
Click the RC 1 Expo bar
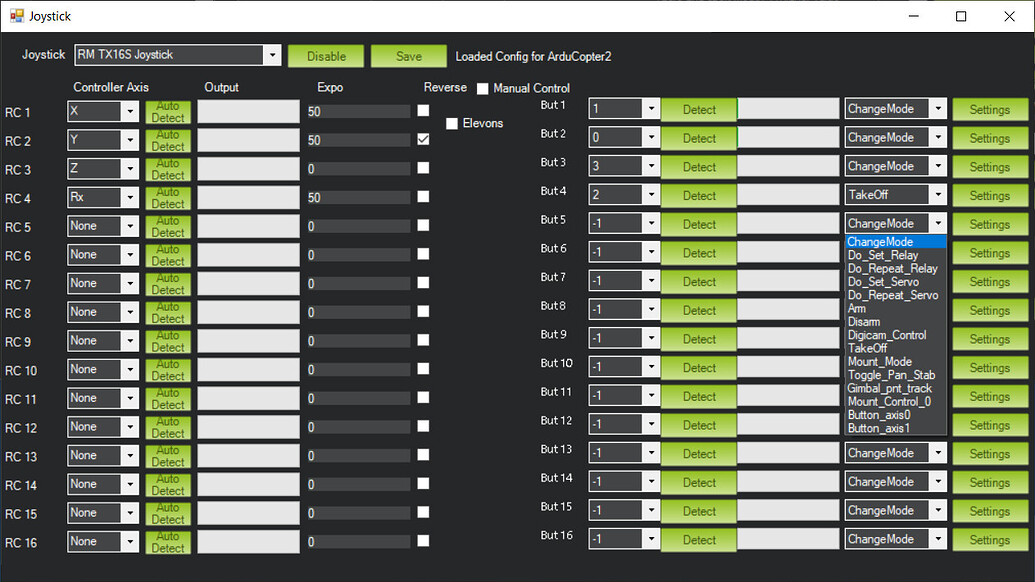tap(359, 111)
